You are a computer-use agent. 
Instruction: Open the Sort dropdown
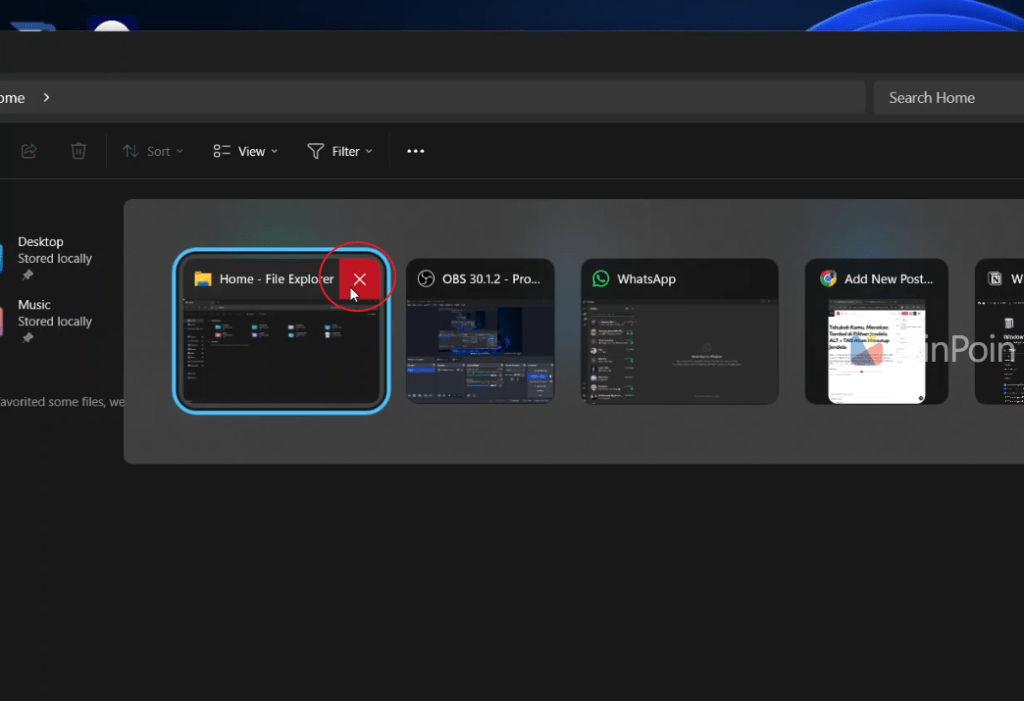(x=152, y=151)
